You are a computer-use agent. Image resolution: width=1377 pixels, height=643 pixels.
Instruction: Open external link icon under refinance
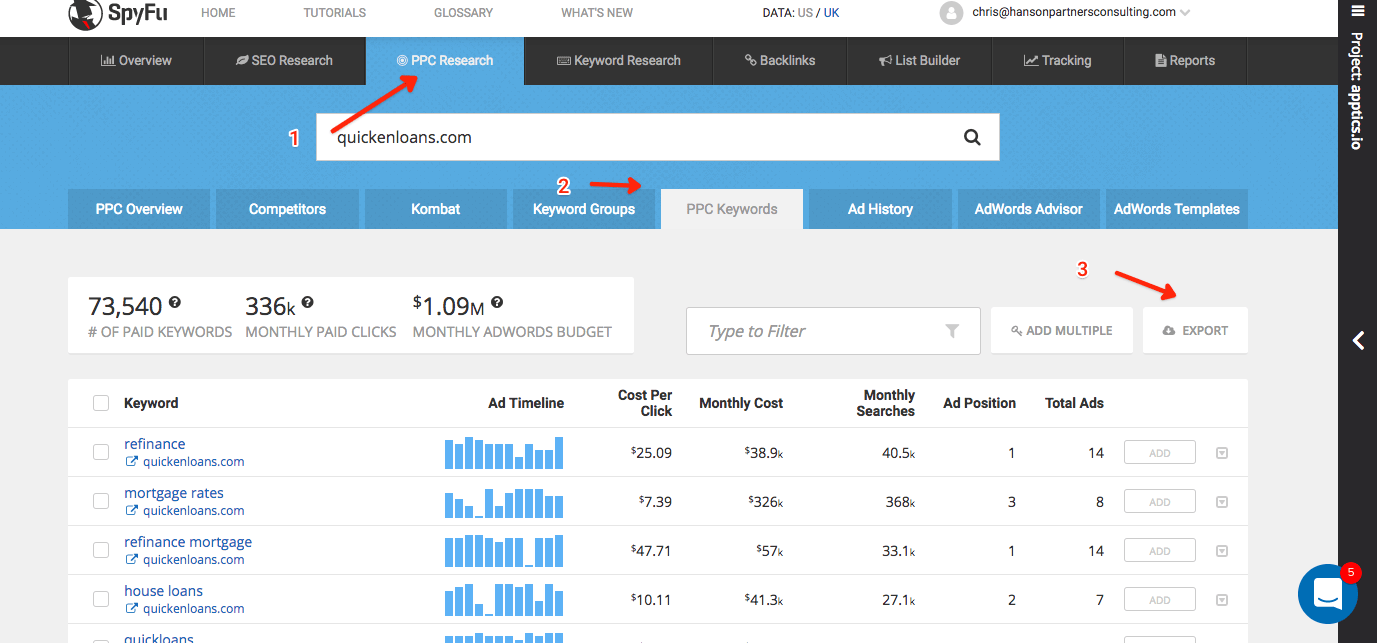click(131, 462)
